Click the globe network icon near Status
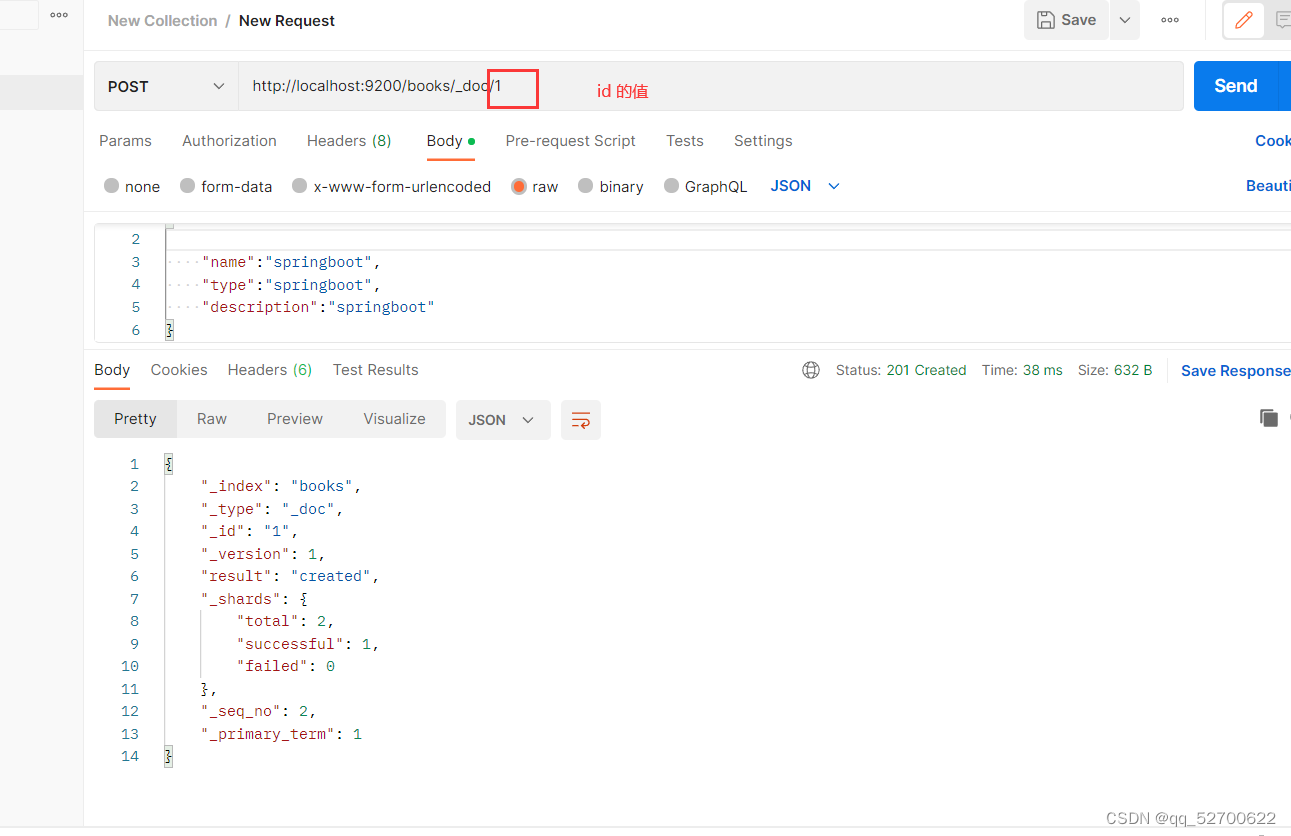 811,370
